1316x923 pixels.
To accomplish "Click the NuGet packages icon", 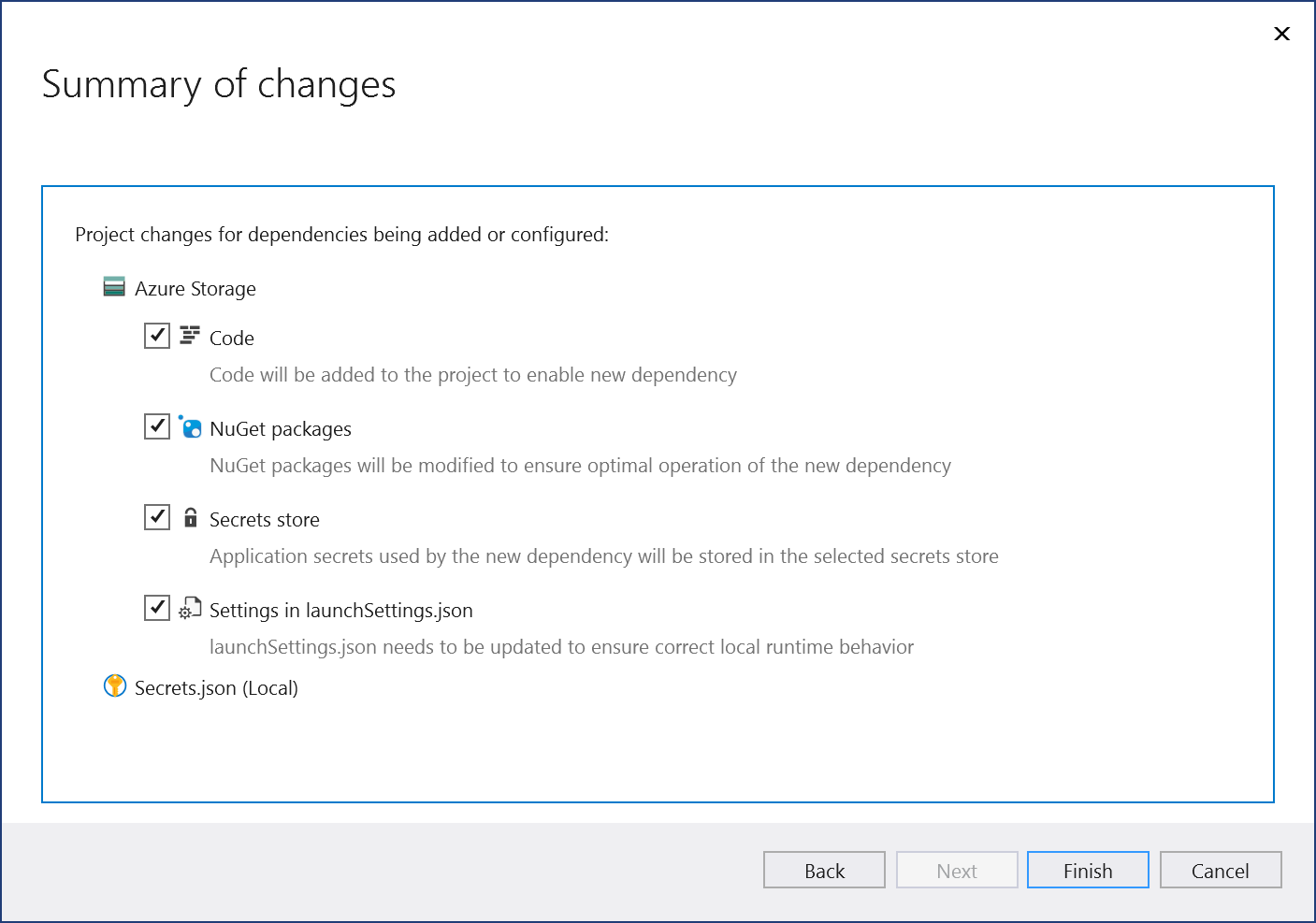I will (x=191, y=427).
